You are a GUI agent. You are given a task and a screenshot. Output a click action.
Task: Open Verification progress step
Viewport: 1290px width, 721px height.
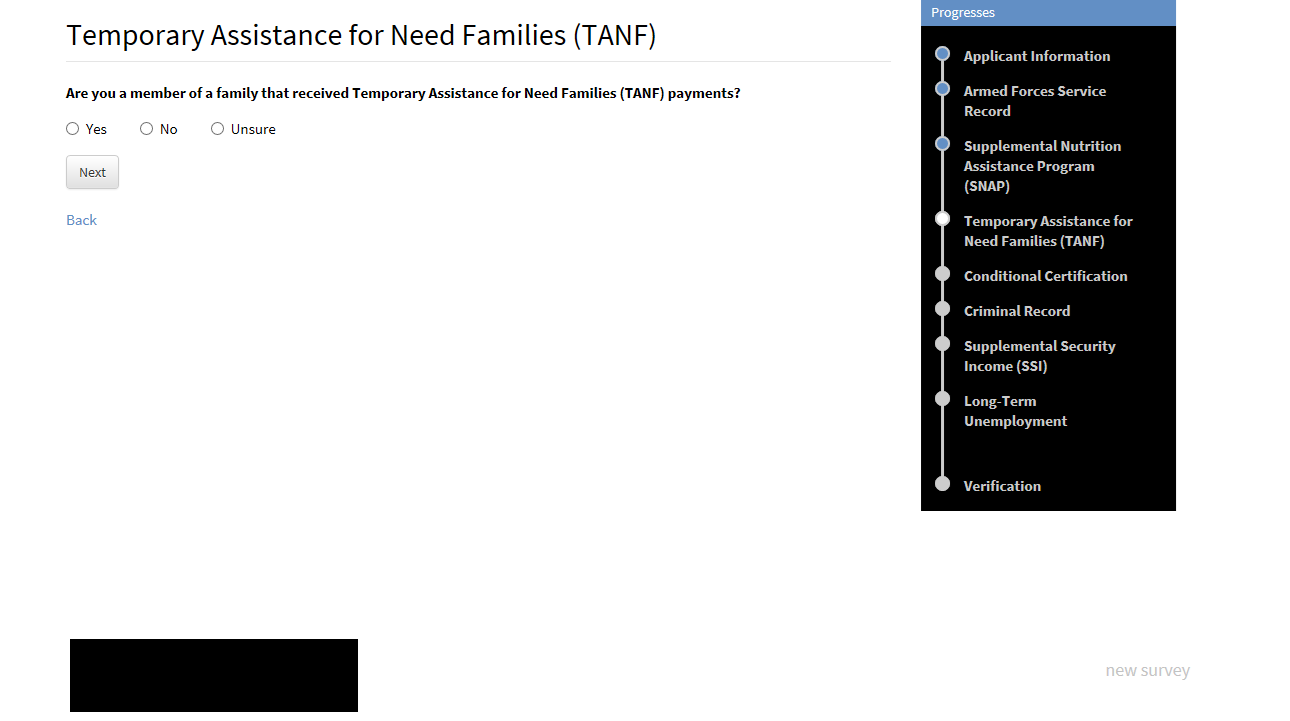1002,486
